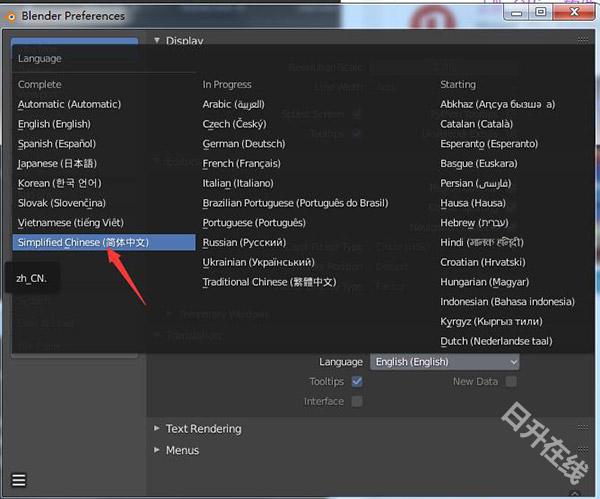Choose Hindi language option
The image size is (600, 499).
(x=482, y=243)
